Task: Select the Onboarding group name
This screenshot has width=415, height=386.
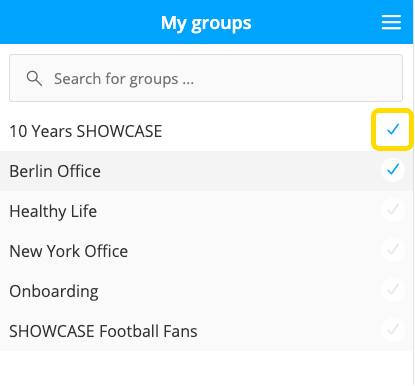Action: point(54,292)
